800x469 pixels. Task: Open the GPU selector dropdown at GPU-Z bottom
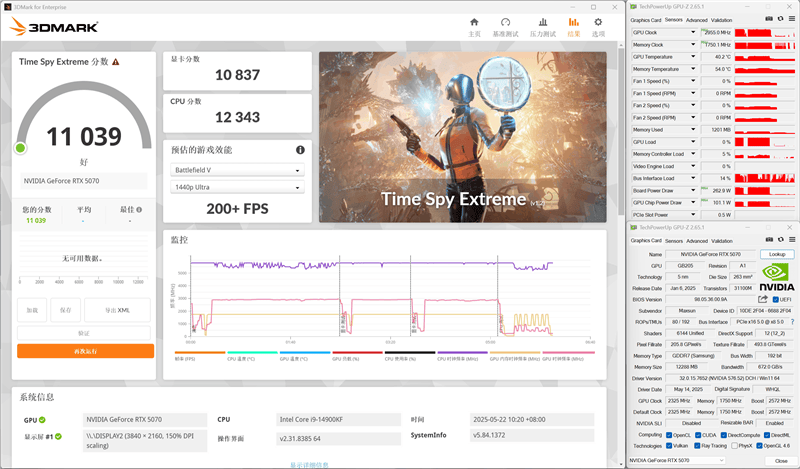677,460
